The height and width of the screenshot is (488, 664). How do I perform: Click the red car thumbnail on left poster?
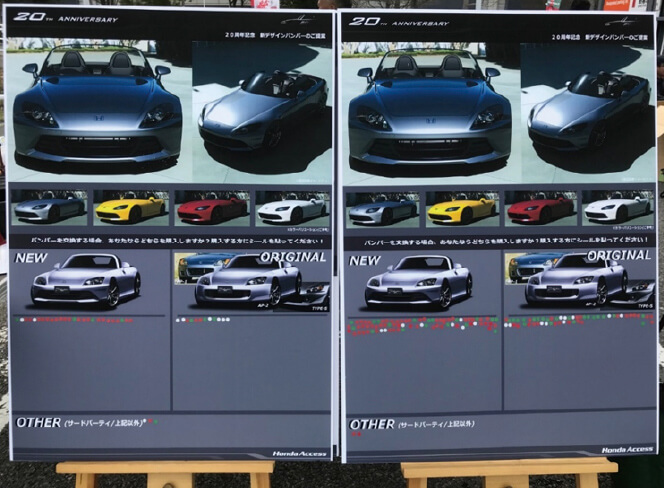tap(213, 208)
